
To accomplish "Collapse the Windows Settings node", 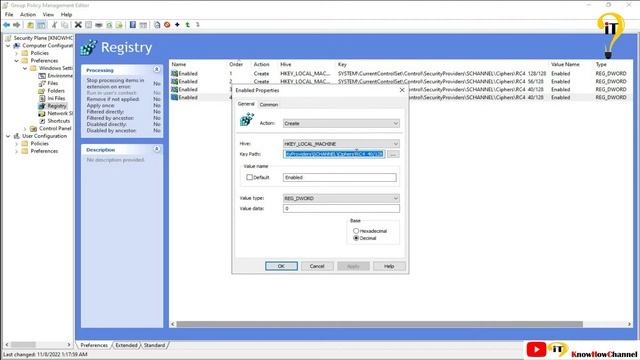I will tap(25, 68).
